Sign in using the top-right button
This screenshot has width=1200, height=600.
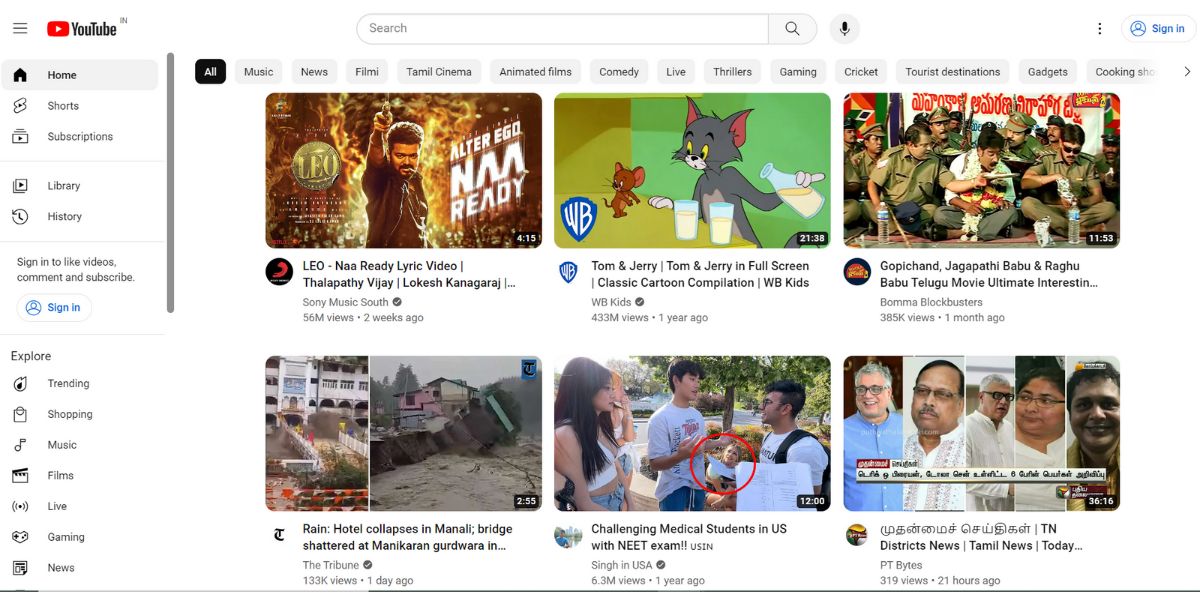[1157, 28]
